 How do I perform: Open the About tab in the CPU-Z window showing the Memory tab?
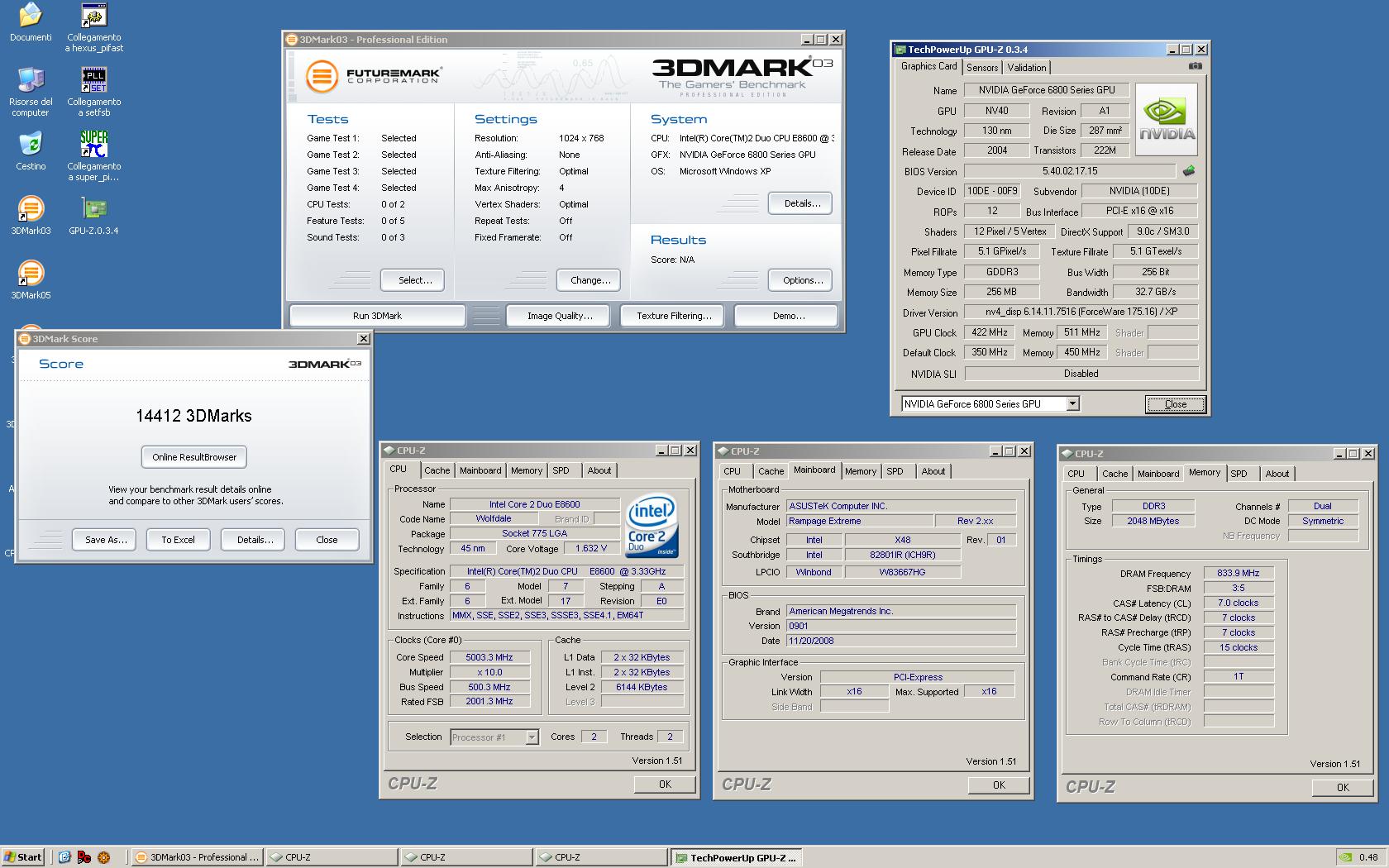(1277, 474)
